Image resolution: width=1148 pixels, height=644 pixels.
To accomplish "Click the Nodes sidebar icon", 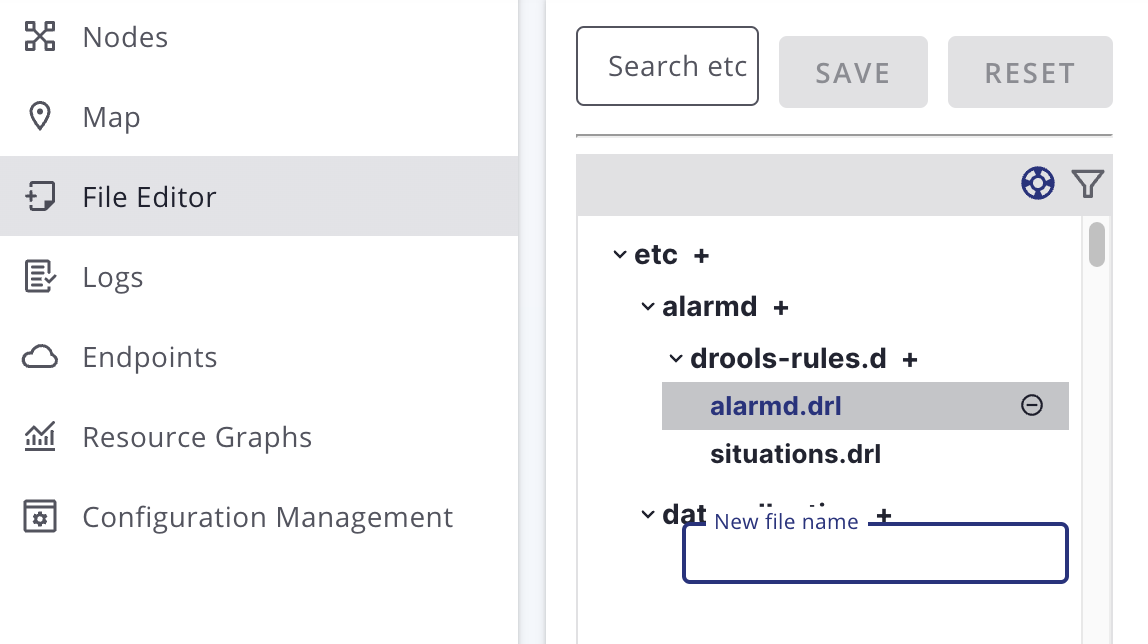I will (40, 37).
